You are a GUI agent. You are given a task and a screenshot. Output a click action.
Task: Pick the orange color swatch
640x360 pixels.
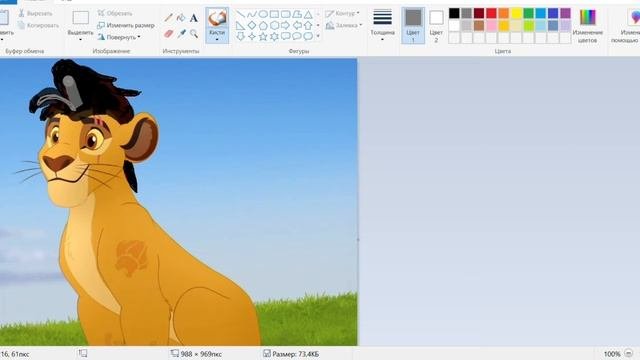pos(504,13)
